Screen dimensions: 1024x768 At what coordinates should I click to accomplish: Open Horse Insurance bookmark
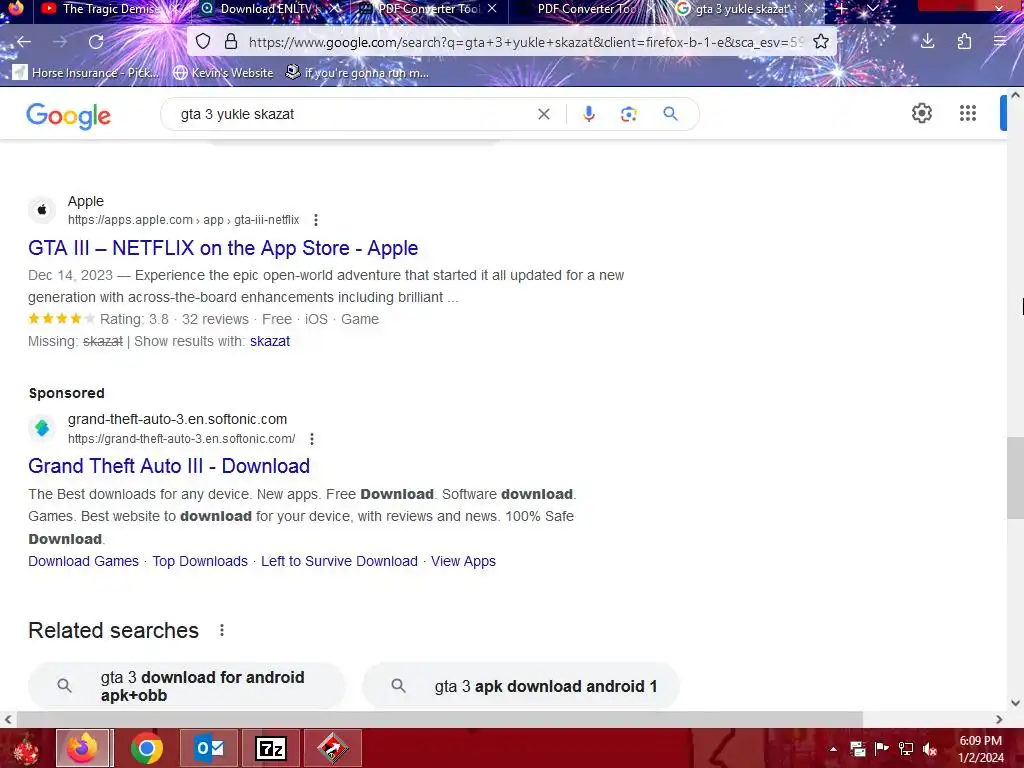(86, 72)
